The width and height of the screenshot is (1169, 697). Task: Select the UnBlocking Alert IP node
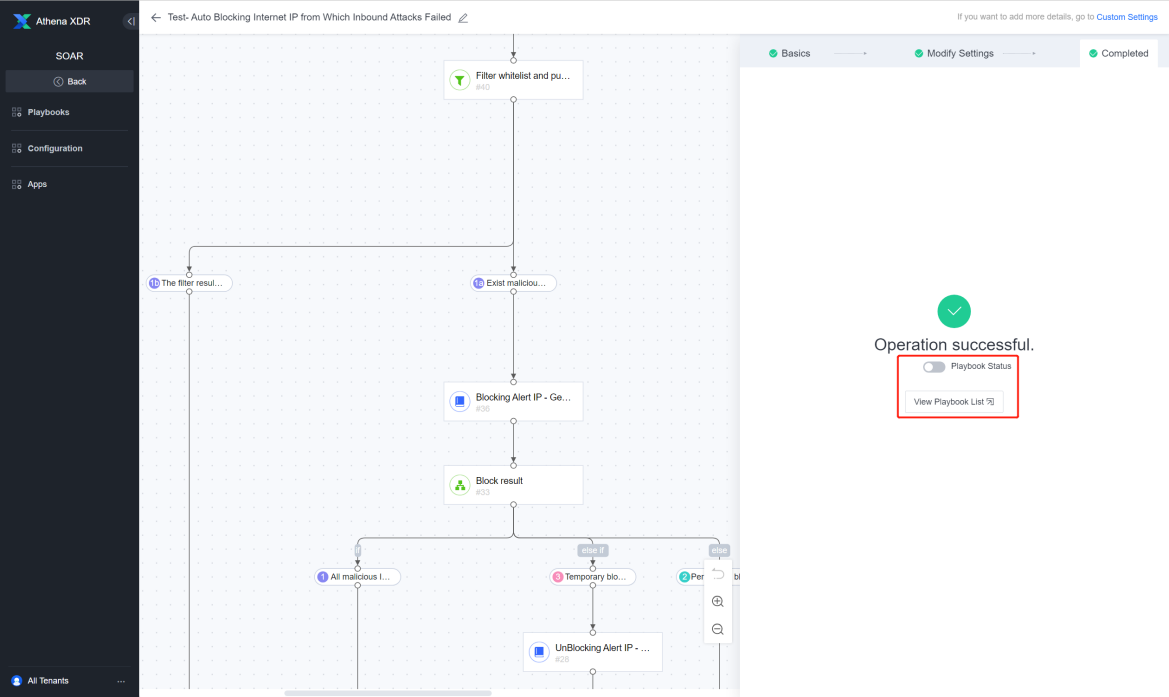593,652
